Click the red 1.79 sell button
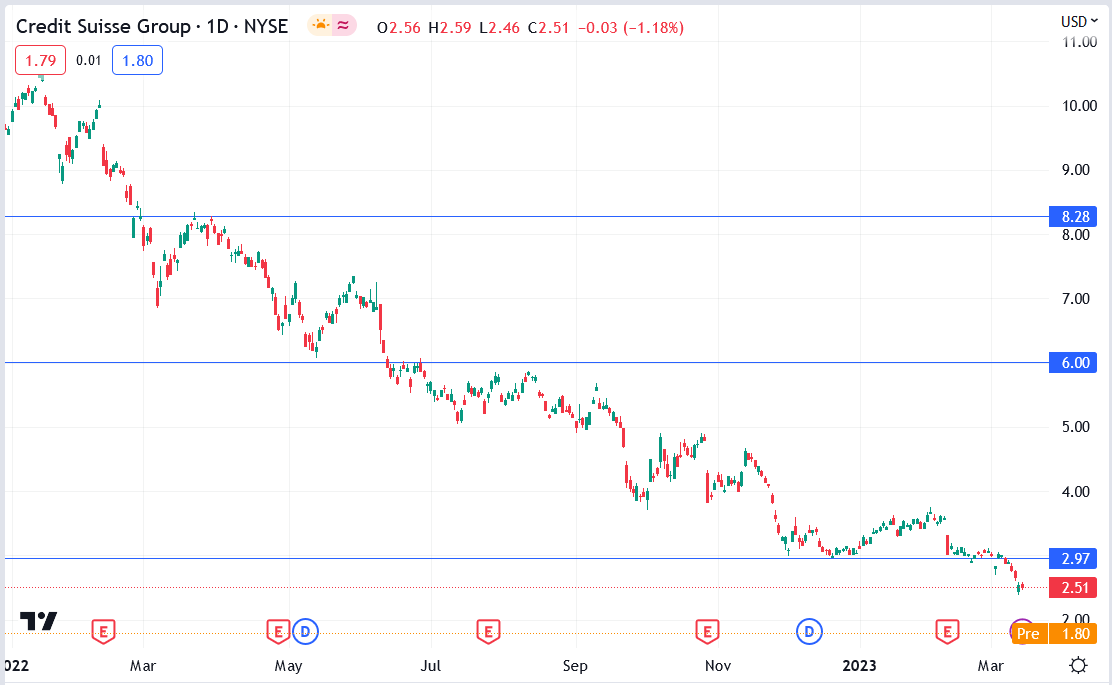Image resolution: width=1112 pixels, height=685 pixels. pyautogui.click(x=40, y=60)
